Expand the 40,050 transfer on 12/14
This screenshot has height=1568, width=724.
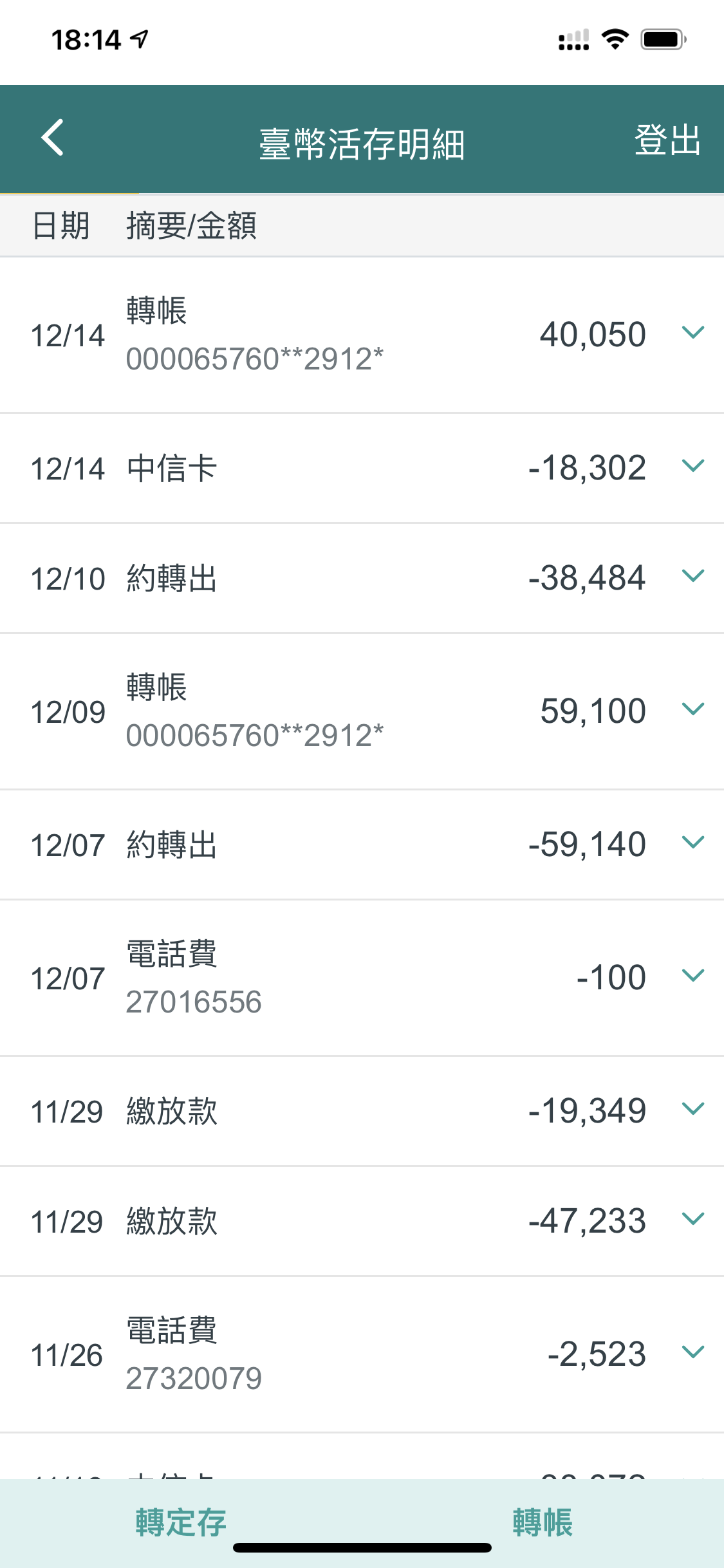[x=693, y=333]
